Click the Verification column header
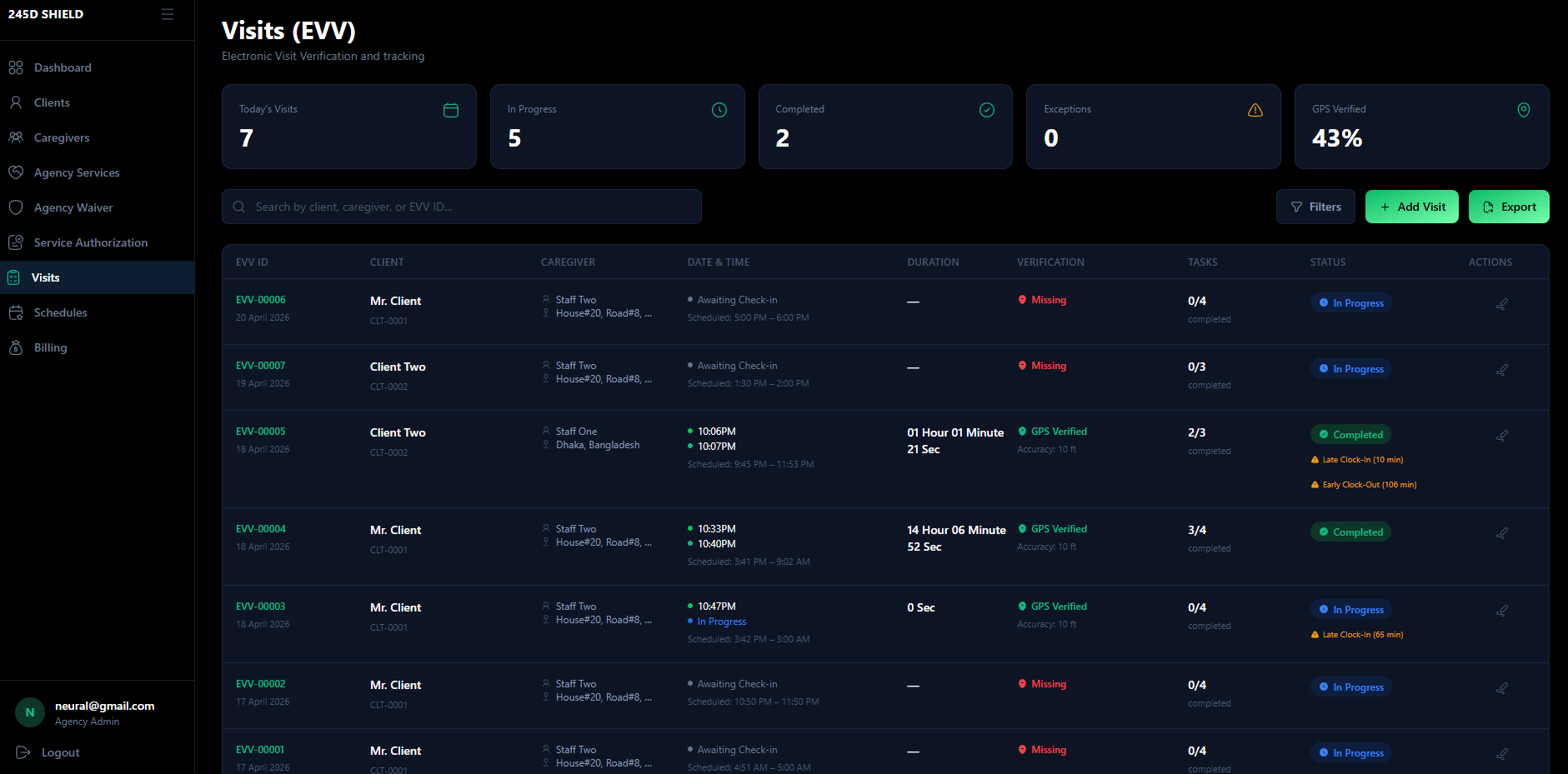This screenshot has width=1568, height=774. point(1050,262)
